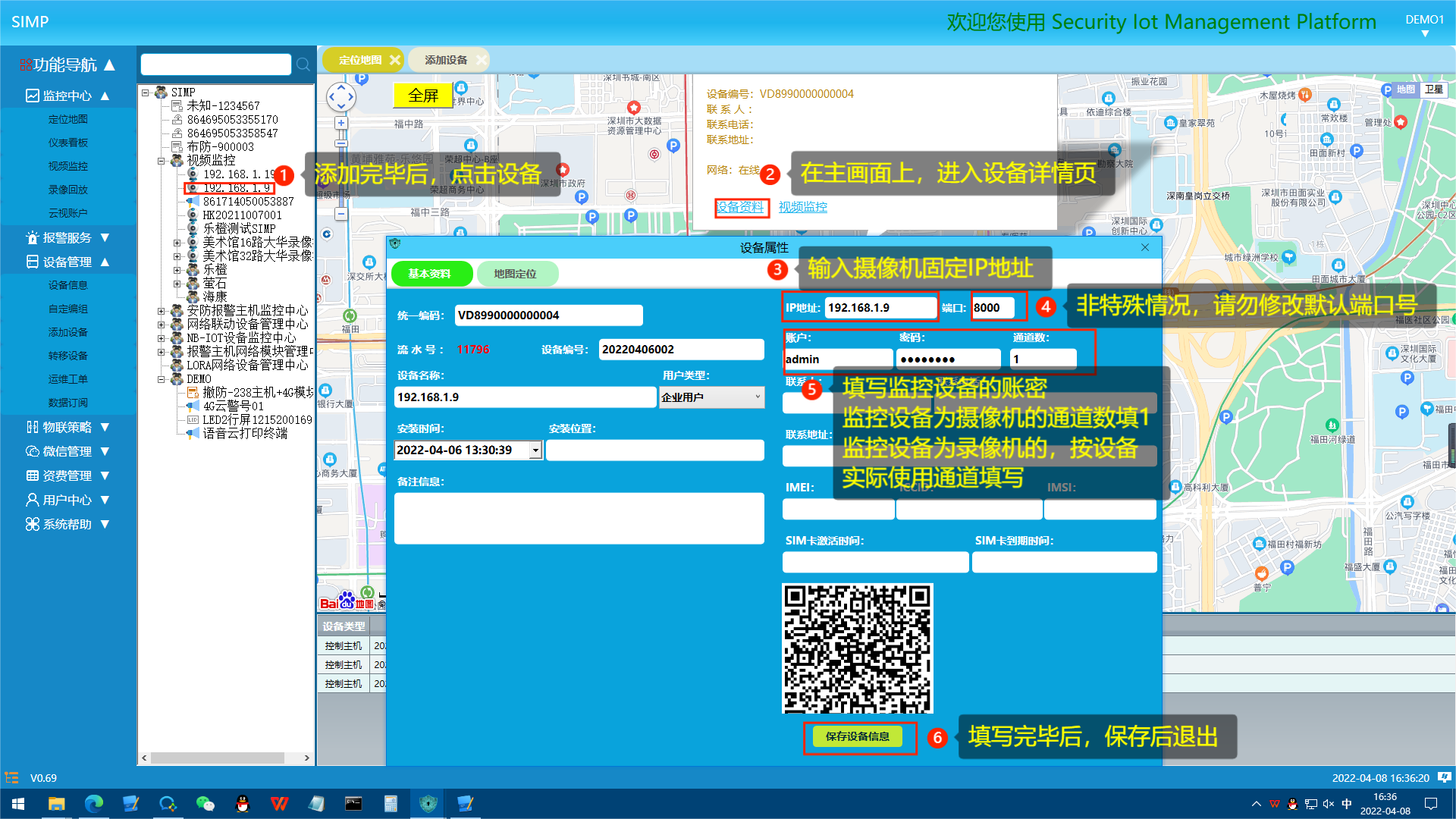Screen dimensions: 1456x819
Task: Close the 定位地图 tab with its X
Action: (x=394, y=60)
